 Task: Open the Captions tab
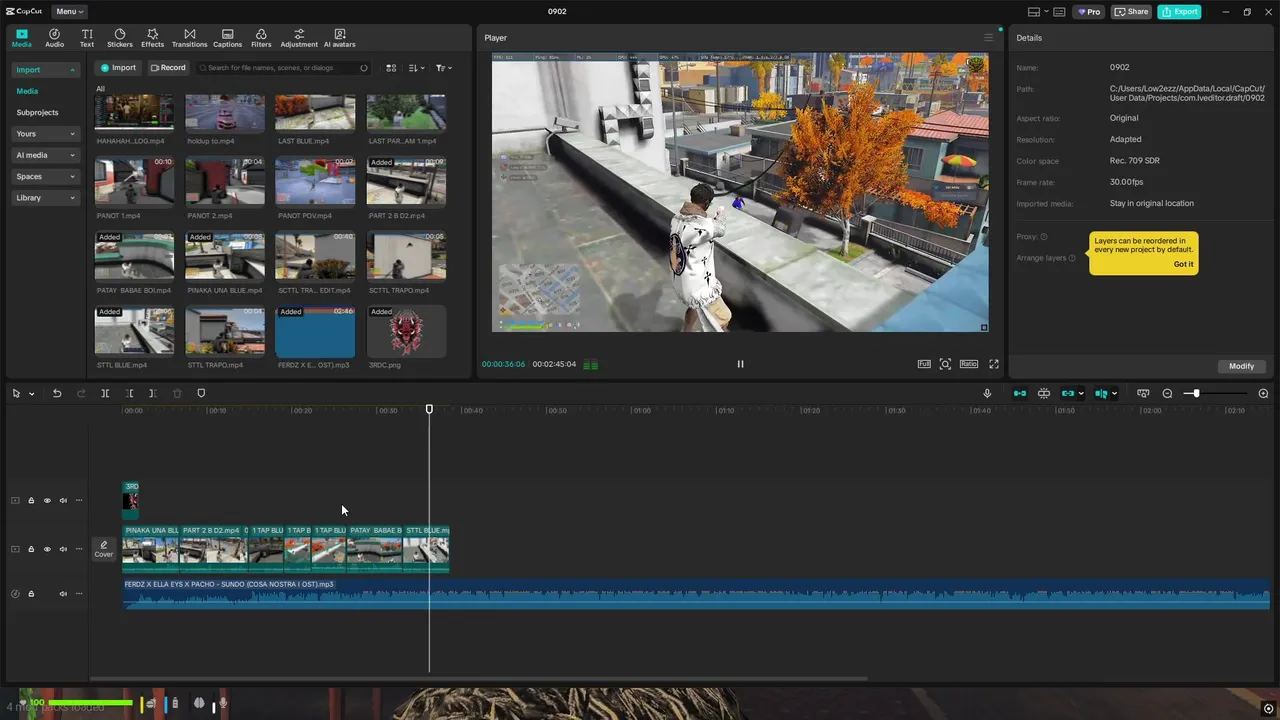click(227, 38)
